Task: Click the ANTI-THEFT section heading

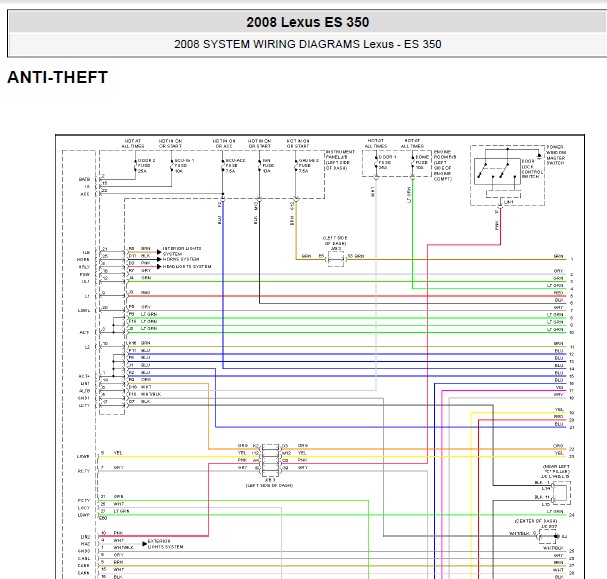Action: (57, 77)
